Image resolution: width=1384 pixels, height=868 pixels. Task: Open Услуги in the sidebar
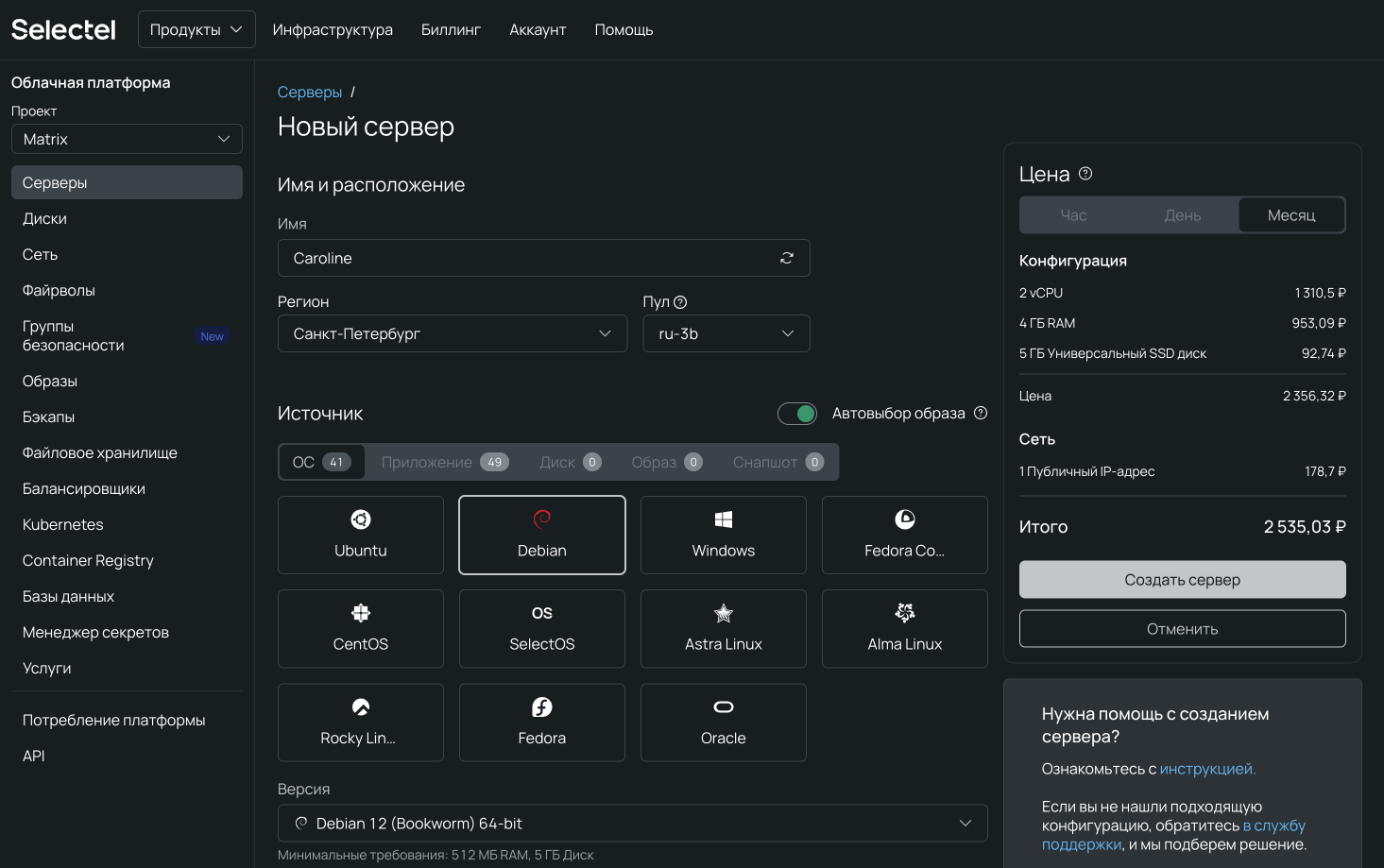[x=127, y=668]
